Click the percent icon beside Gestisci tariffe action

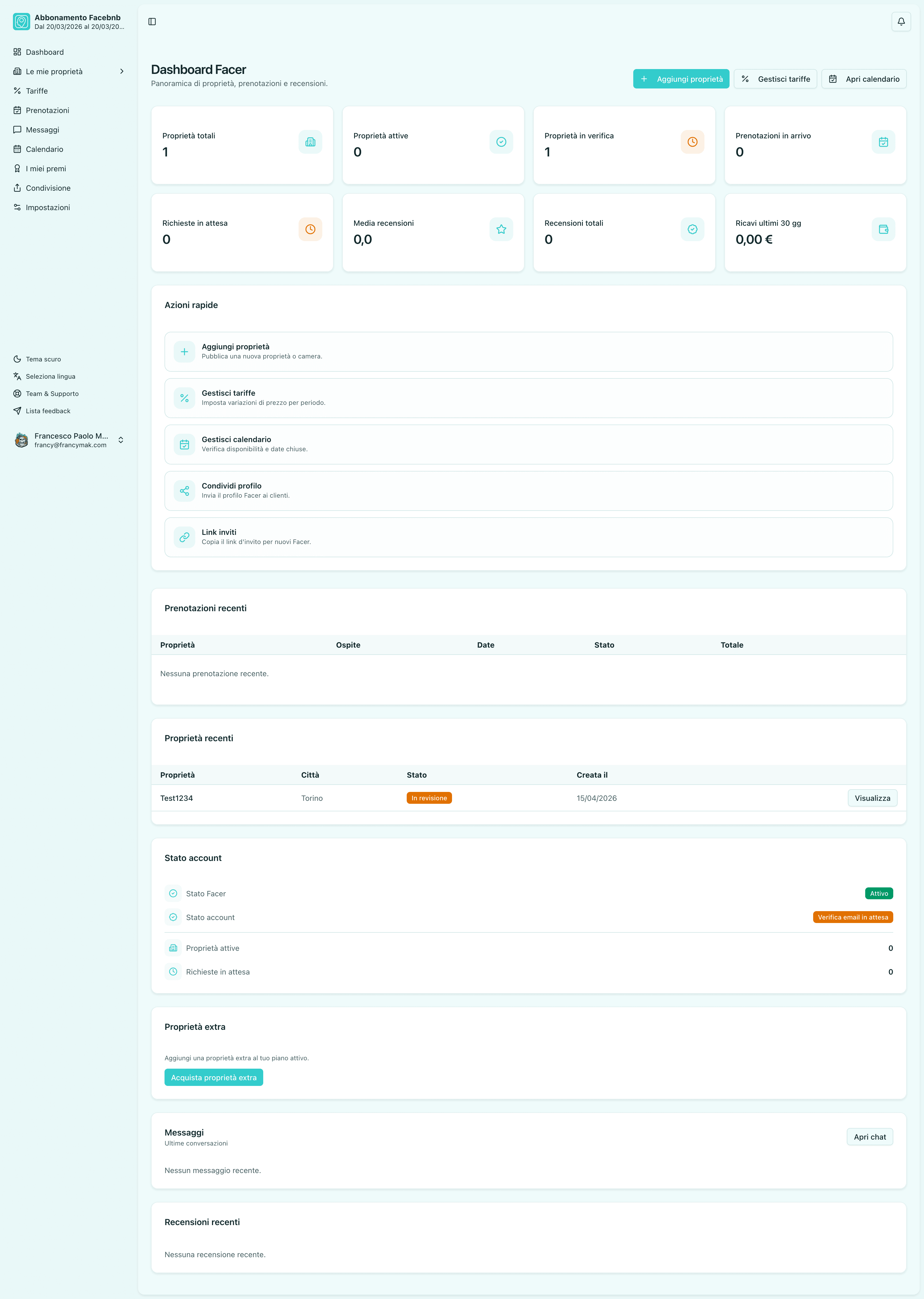(184, 398)
